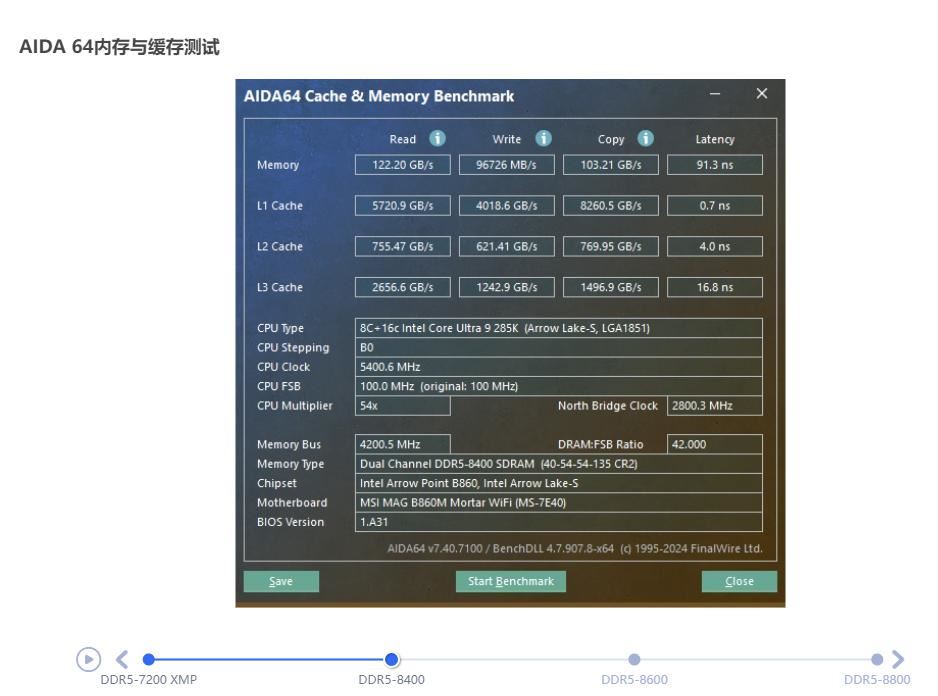938x696 pixels.
Task: Click Memory Bus value 4200.5 MHz
Action: pyautogui.click(x=403, y=444)
